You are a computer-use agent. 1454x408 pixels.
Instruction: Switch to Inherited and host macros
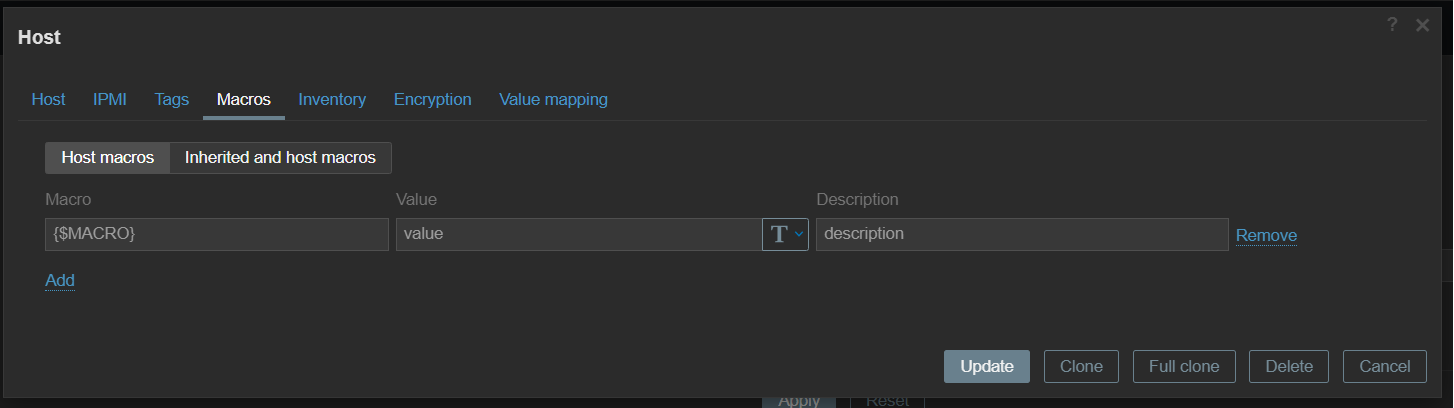[280, 158]
